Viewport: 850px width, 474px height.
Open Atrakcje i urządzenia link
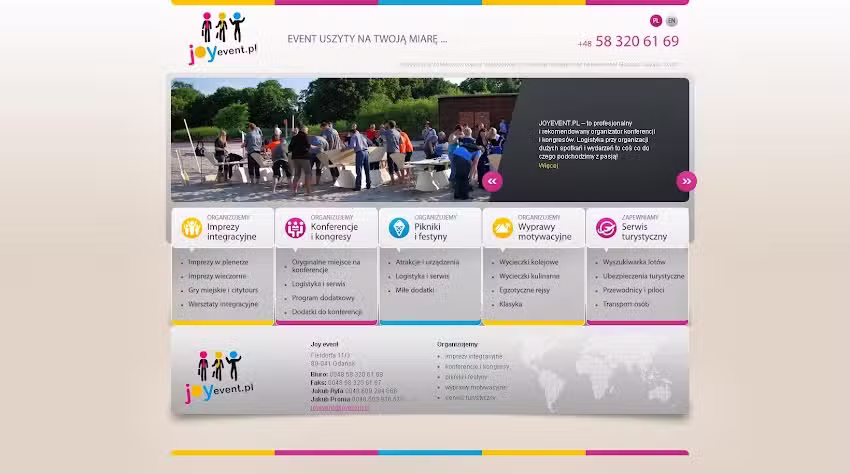click(427, 262)
